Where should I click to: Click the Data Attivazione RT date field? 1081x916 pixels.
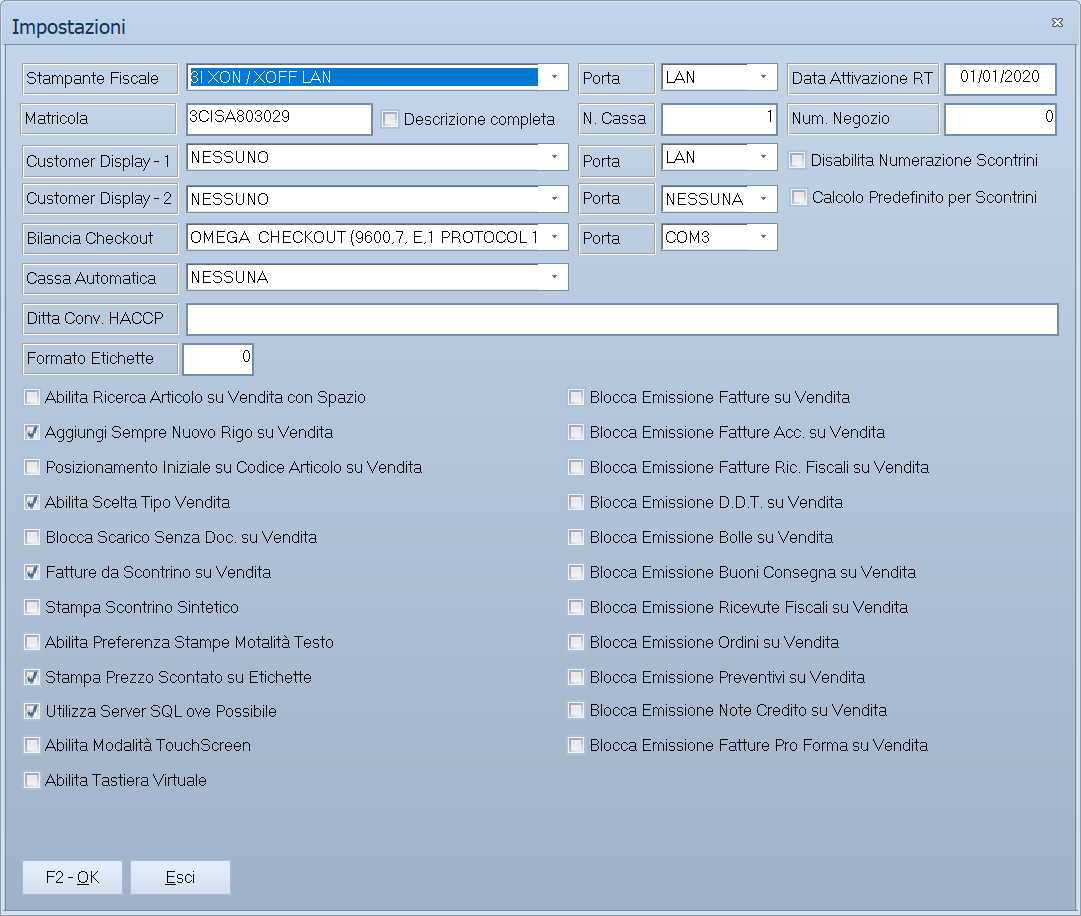[x=1000, y=79]
